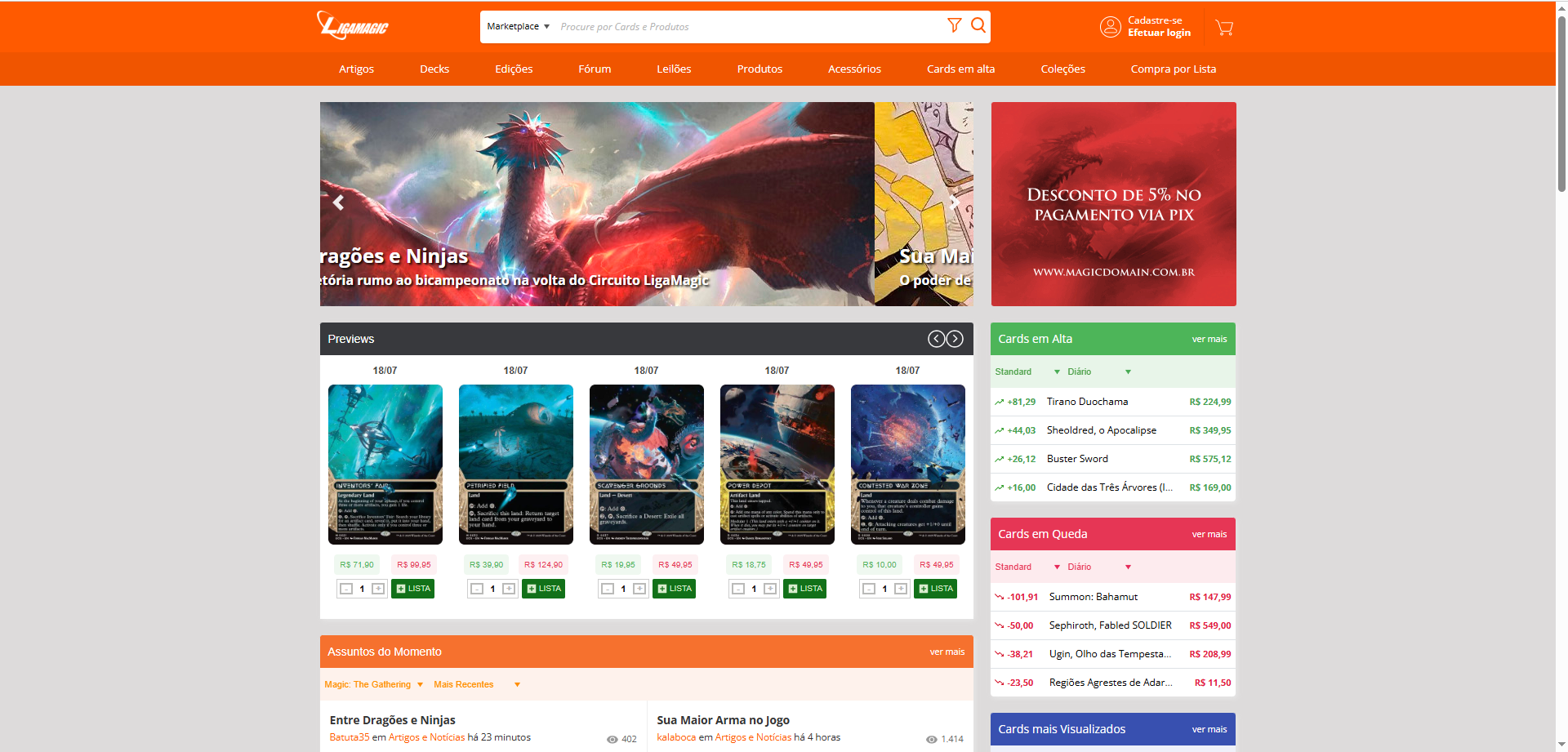
Task: Decrease quantity for Scavenger Grounds card
Action: pos(608,589)
